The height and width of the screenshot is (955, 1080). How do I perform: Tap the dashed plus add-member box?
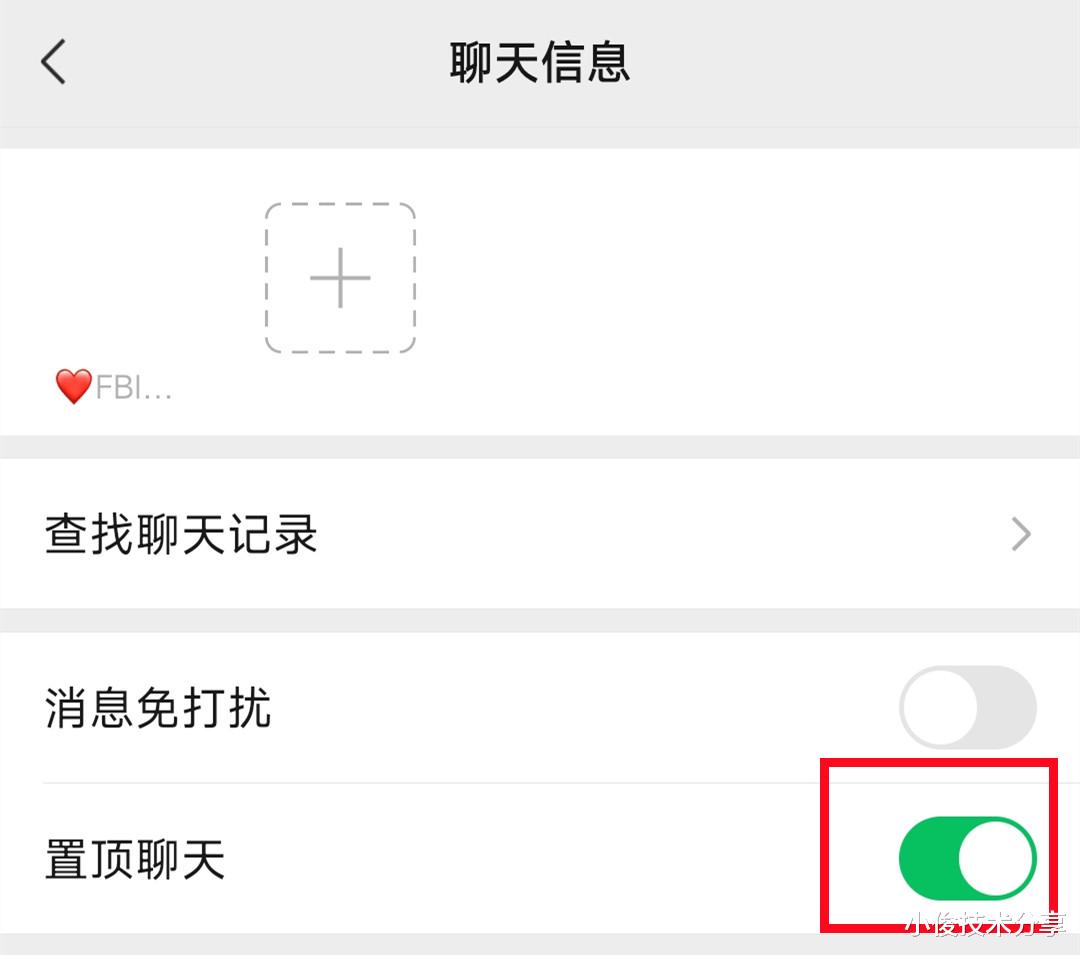[x=340, y=278]
